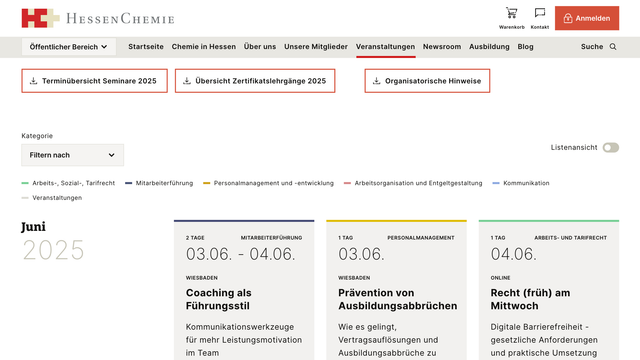Click the HessenChemie logo
Image resolution: width=640 pixels, height=360 pixels.
click(98, 18)
